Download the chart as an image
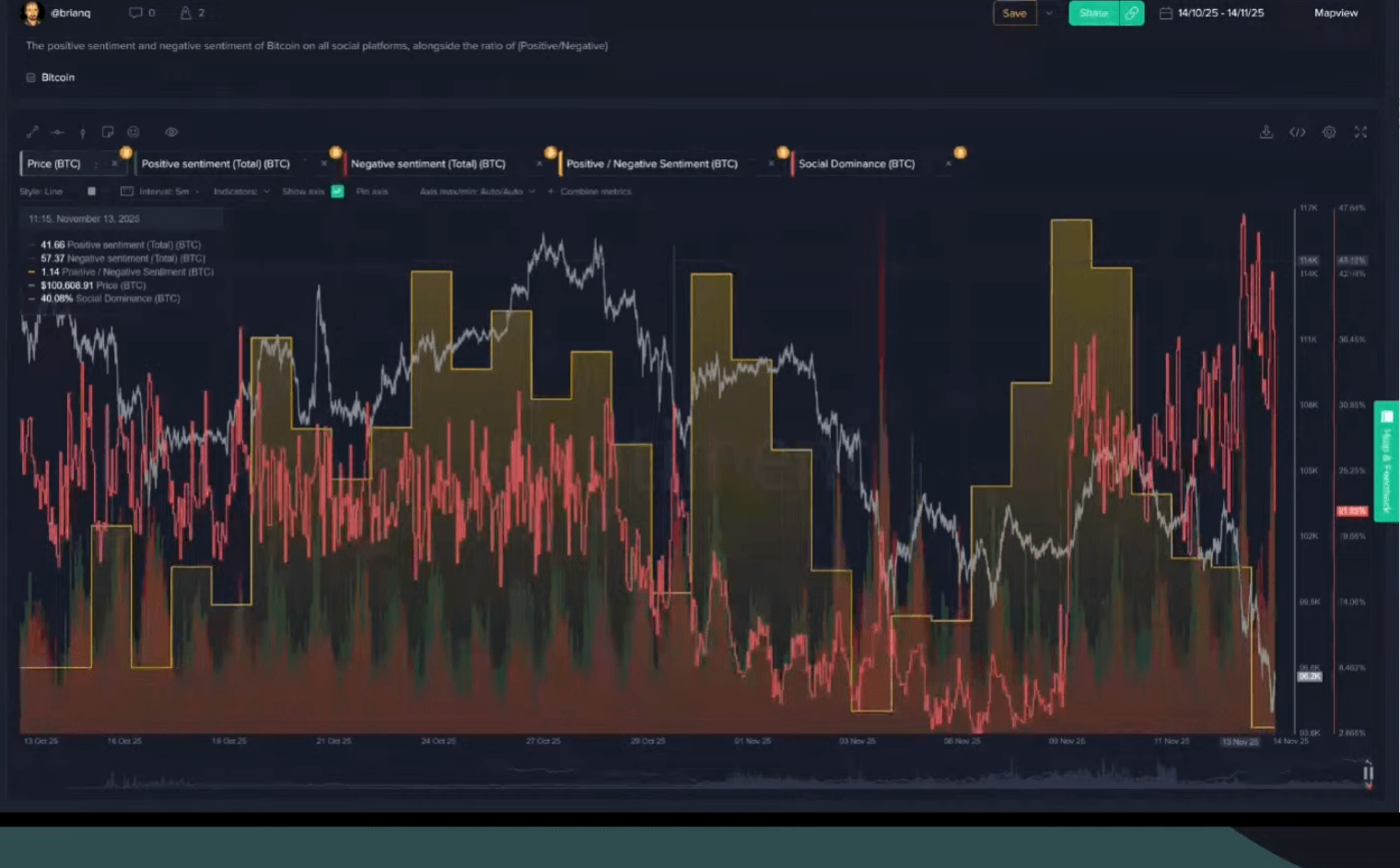This screenshot has width=1400, height=868. (1266, 133)
